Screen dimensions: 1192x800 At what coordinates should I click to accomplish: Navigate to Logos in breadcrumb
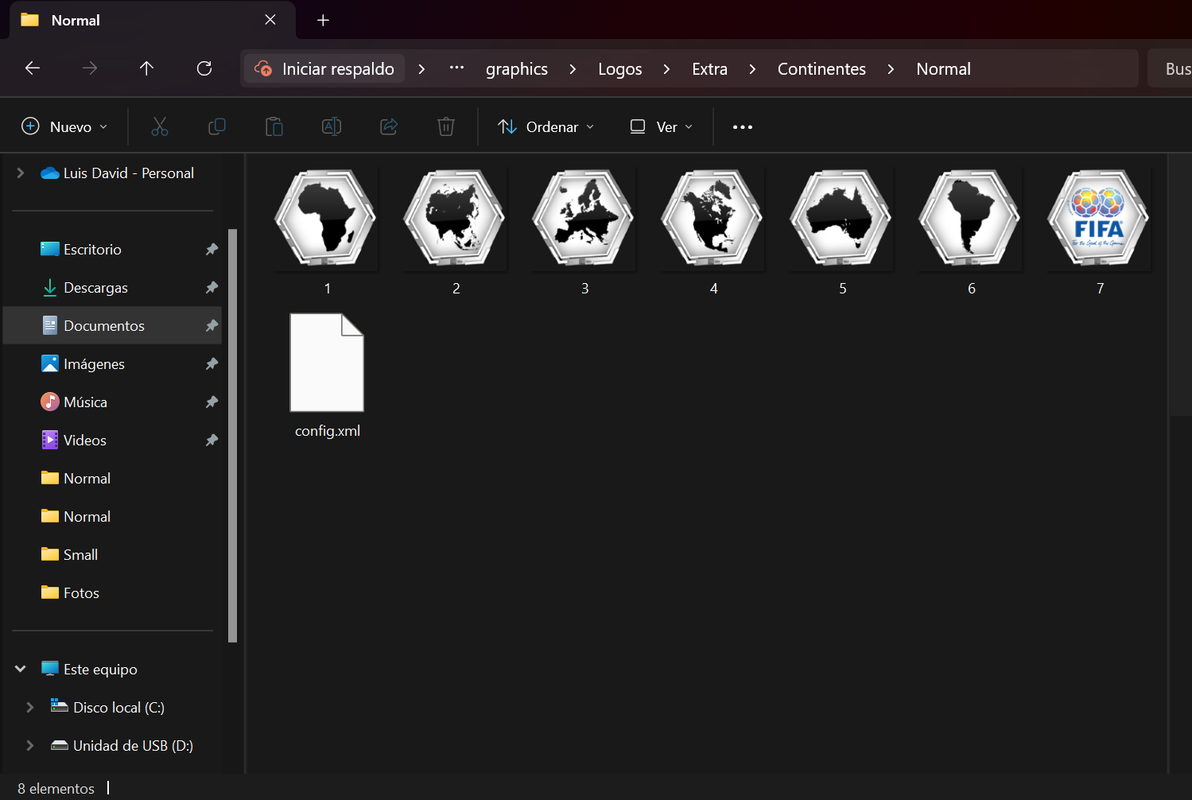click(620, 69)
